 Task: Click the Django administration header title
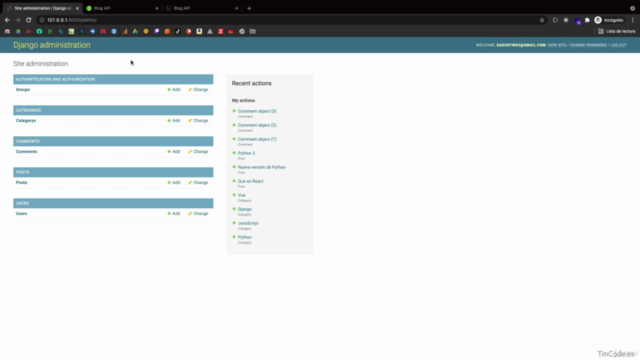coord(52,45)
